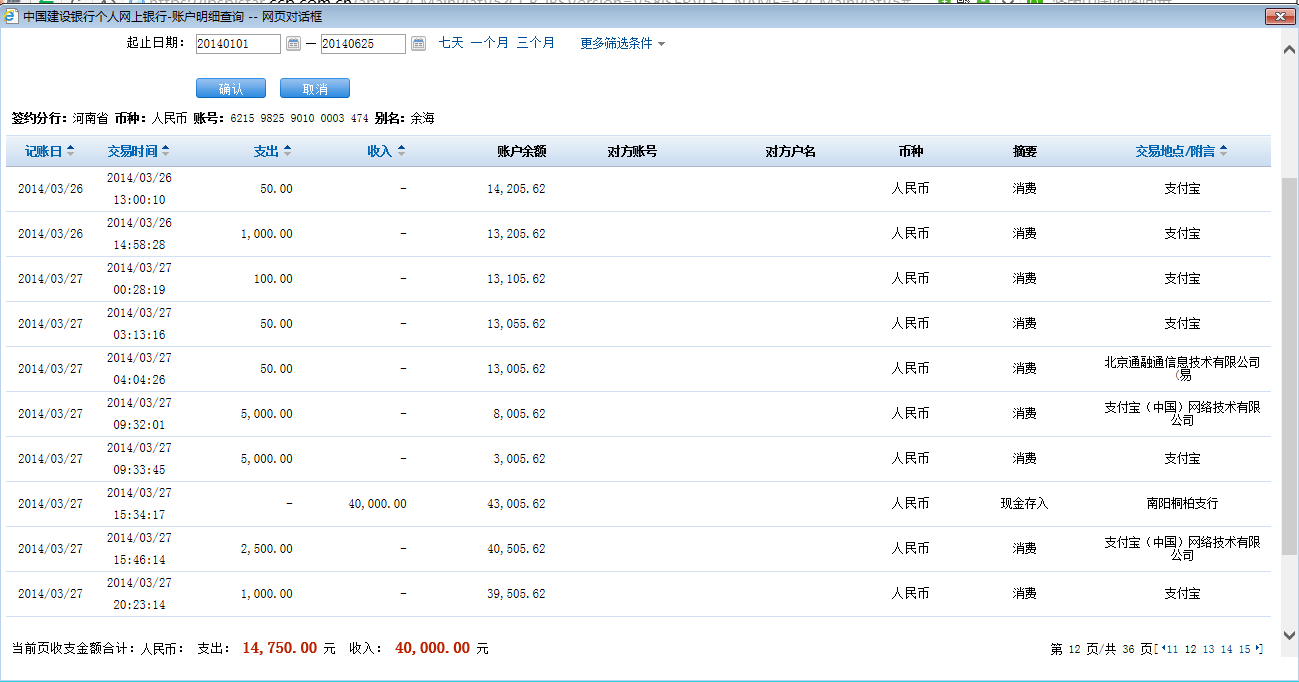Expand 更多筛选条件 filter options

[622, 44]
